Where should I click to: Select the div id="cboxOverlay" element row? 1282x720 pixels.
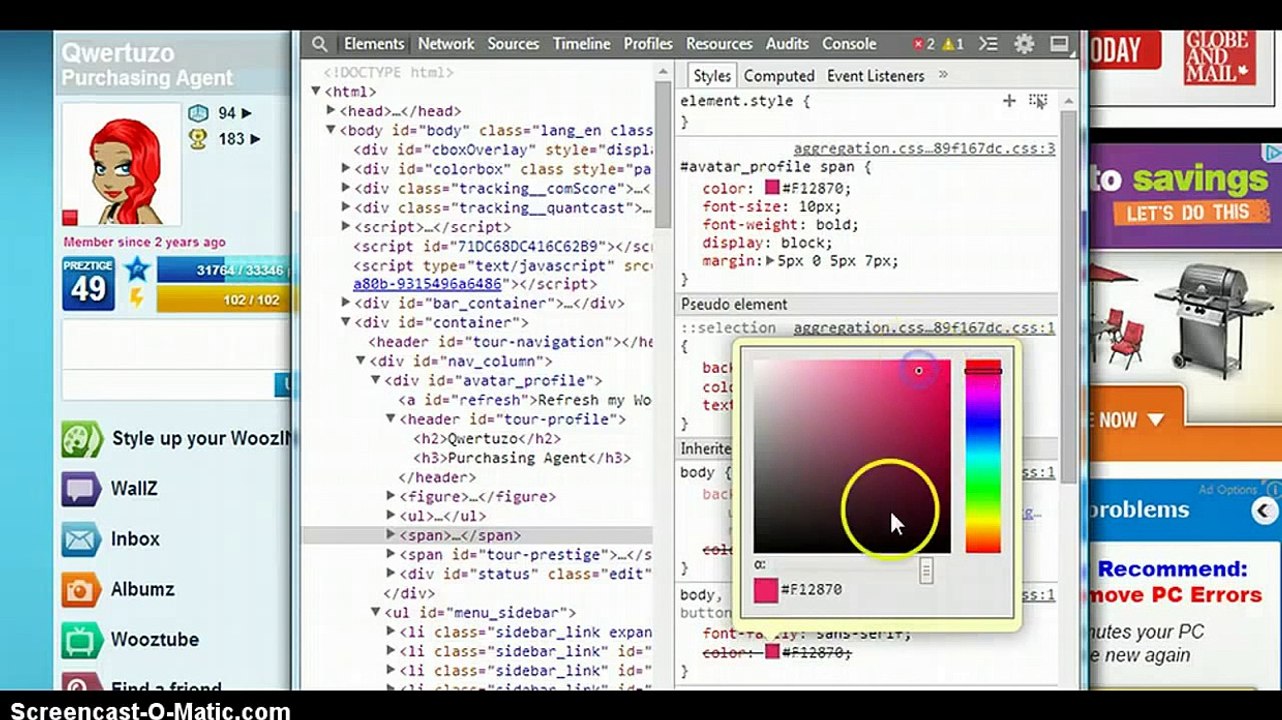click(502, 150)
